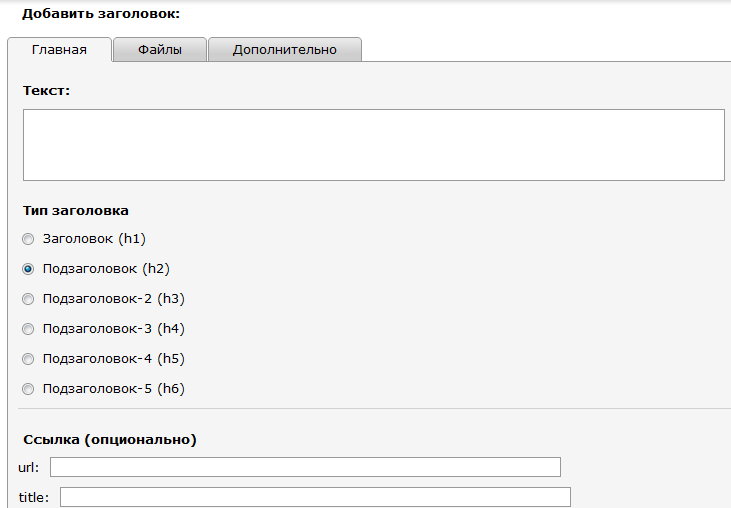Pick the Подзаголовок-5 (h6) radio option
Image resolution: width=731 pixels, height=508 pixels.
pyautogui.click(x=28, y=389)
